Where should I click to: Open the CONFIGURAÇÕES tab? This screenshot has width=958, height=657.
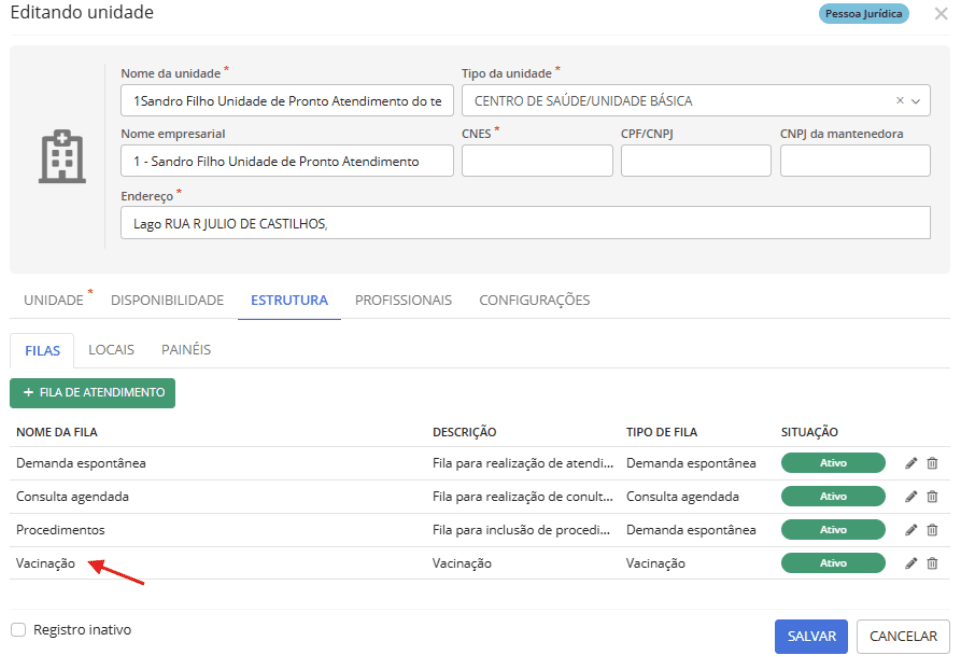tap(535, 300)
